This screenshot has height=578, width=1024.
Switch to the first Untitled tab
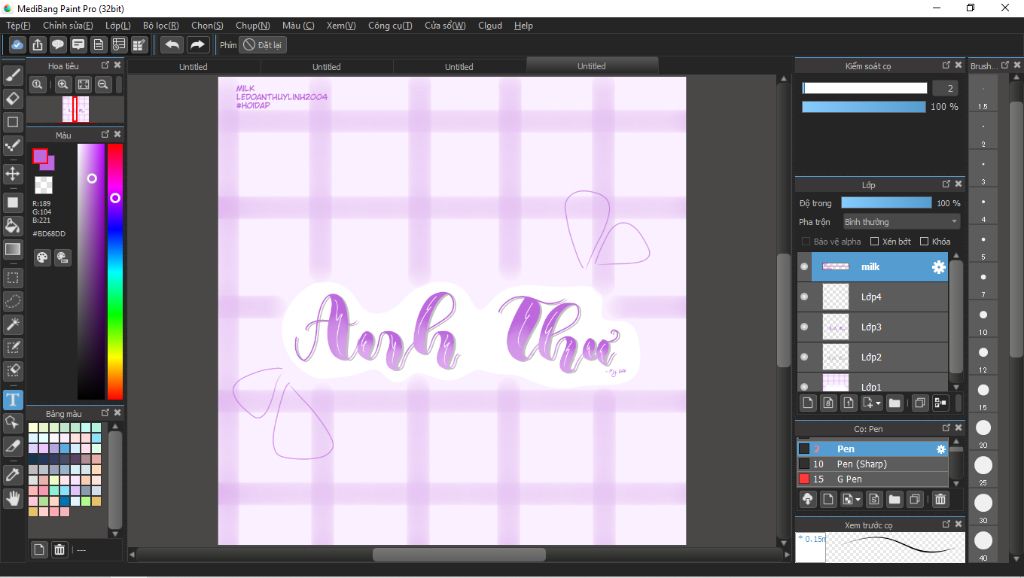[x=193, y=67]
